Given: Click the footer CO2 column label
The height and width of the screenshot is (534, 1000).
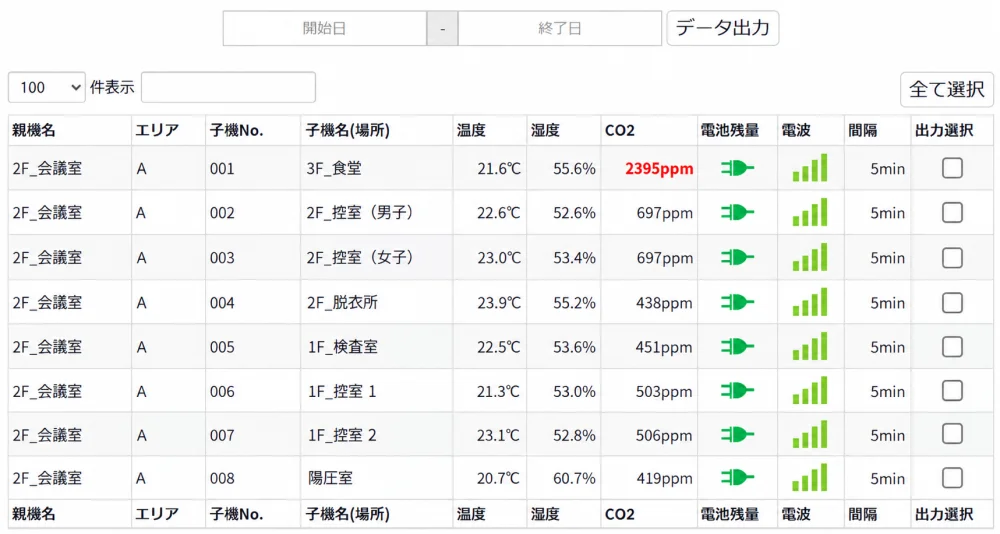Looking at the screenshot, I should click(x=619, y=514).
